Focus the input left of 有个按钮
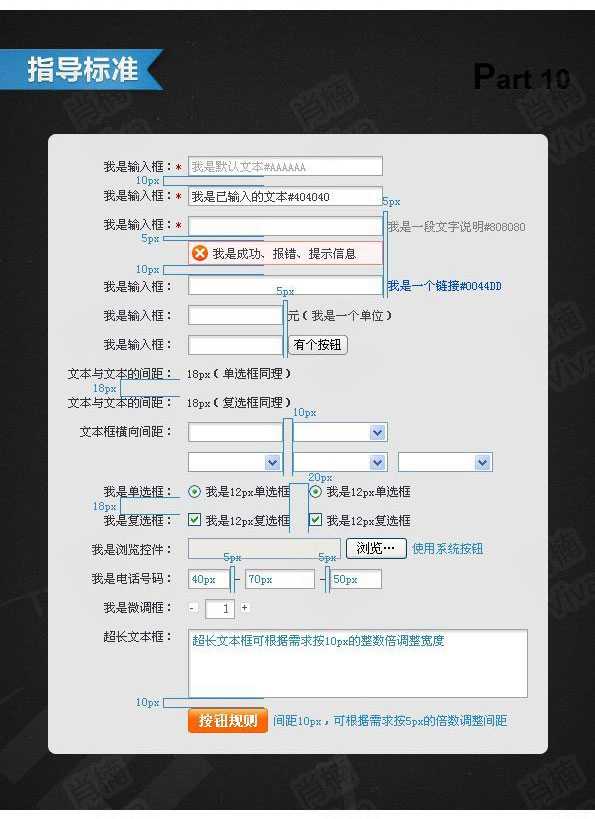The width and height of the screenshot is (595, 819). pyautogui.click(x=236, y=345)
